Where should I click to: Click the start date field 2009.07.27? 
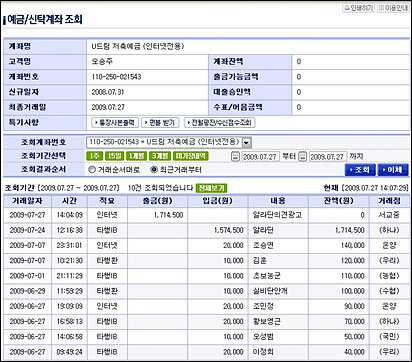260,157
